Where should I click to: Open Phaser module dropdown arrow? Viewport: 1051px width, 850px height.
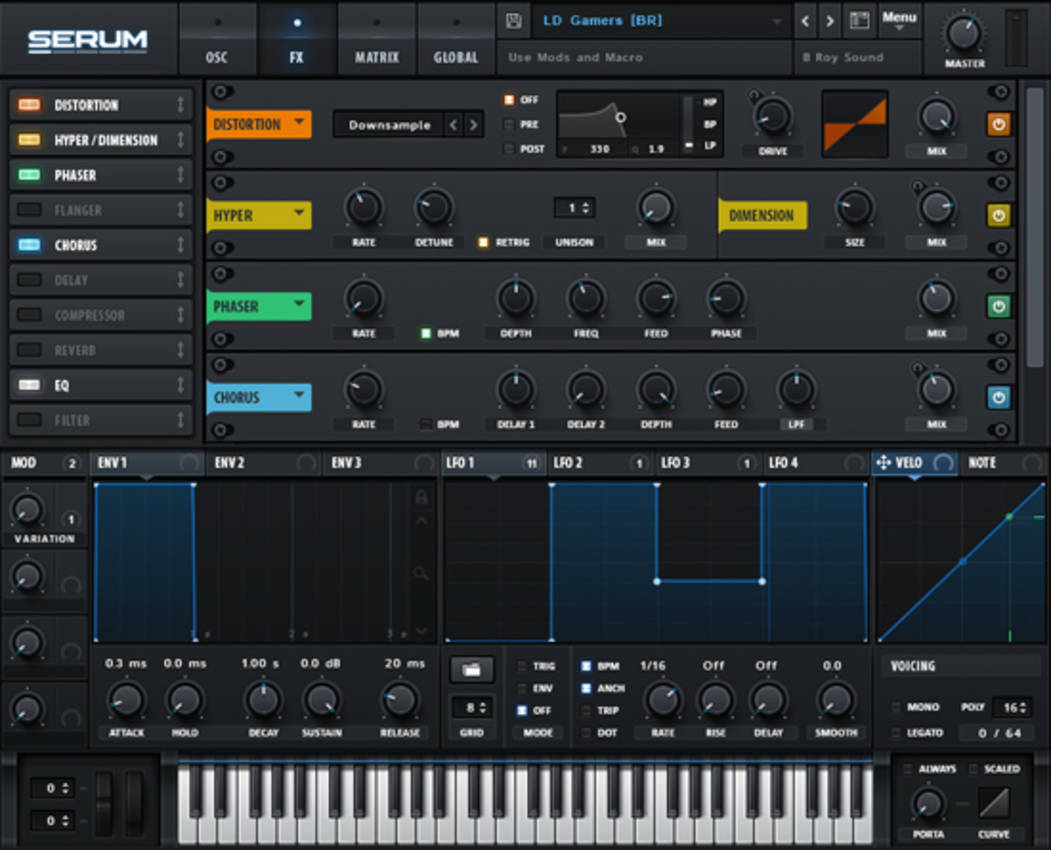click(299, 304)
